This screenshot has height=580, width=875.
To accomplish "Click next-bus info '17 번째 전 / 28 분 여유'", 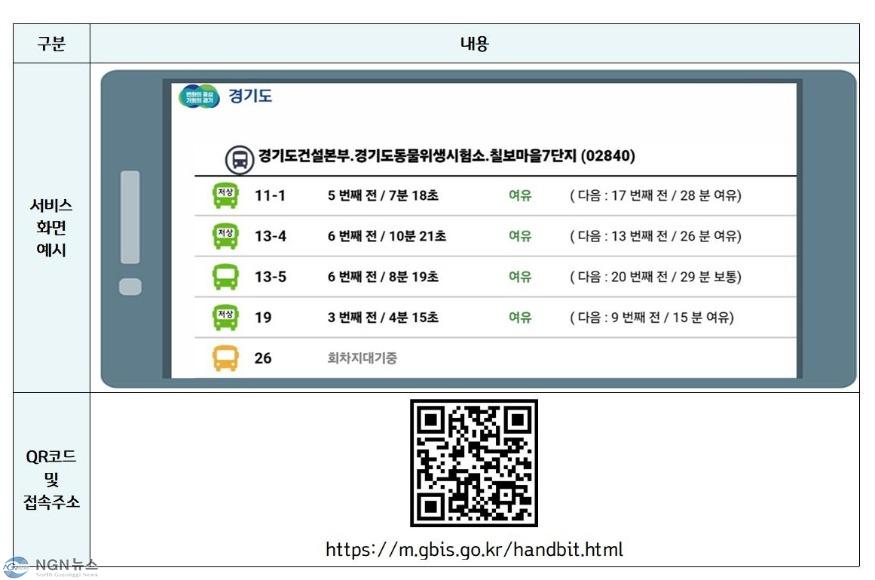I will 656,195.
